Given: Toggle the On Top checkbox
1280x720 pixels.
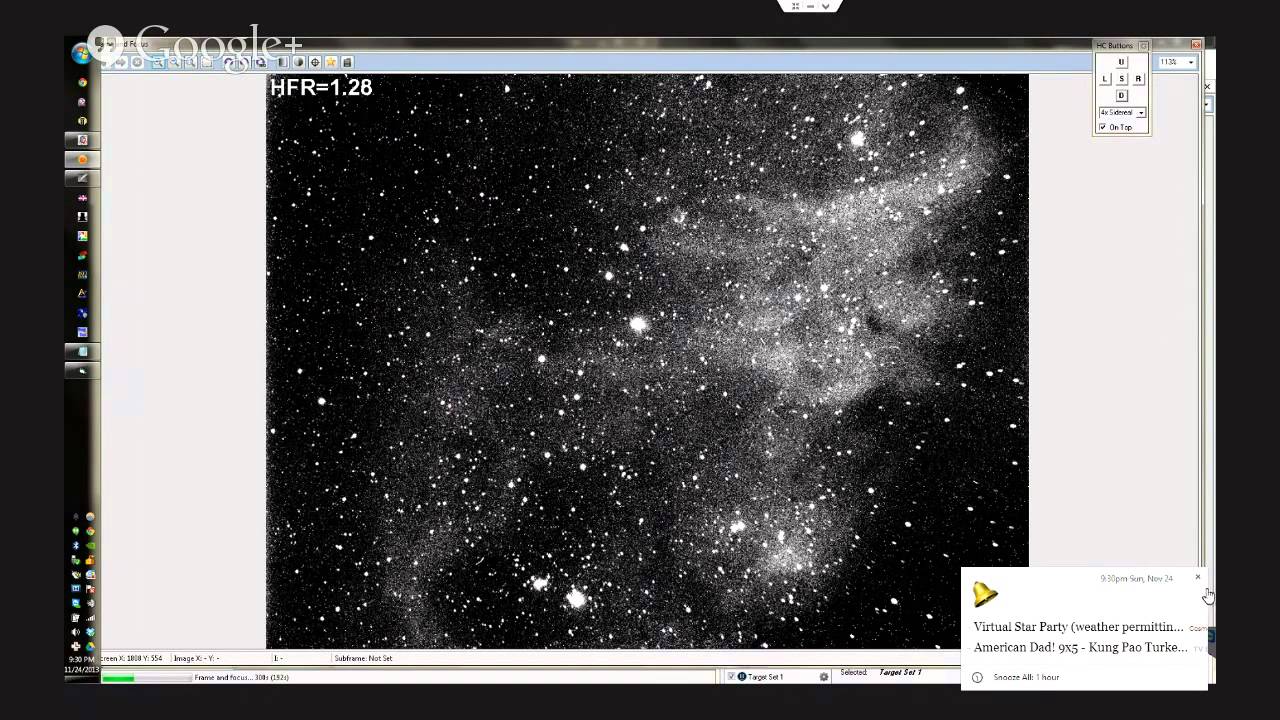Looking at the screenshot, I should [x=1103, y=127].
